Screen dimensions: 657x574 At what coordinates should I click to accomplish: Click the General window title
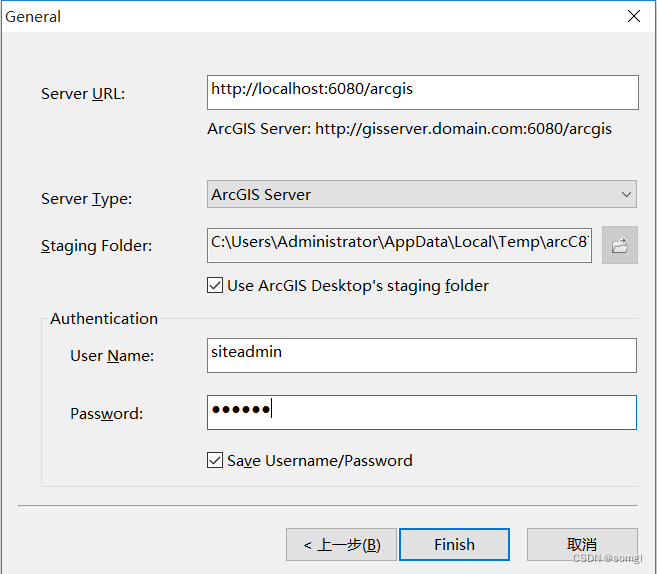pos(33,17)
